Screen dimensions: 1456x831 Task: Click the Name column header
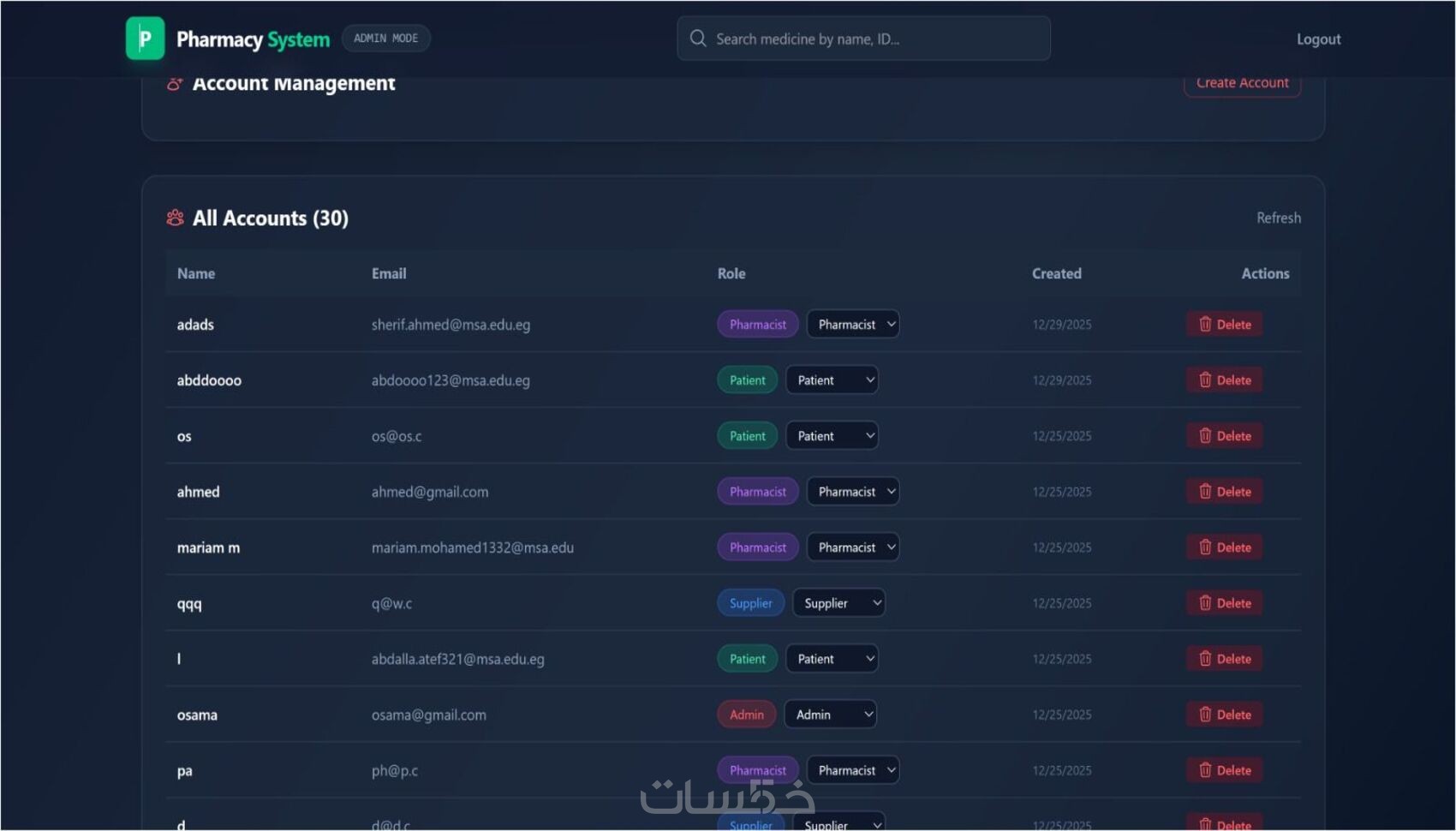196,273
